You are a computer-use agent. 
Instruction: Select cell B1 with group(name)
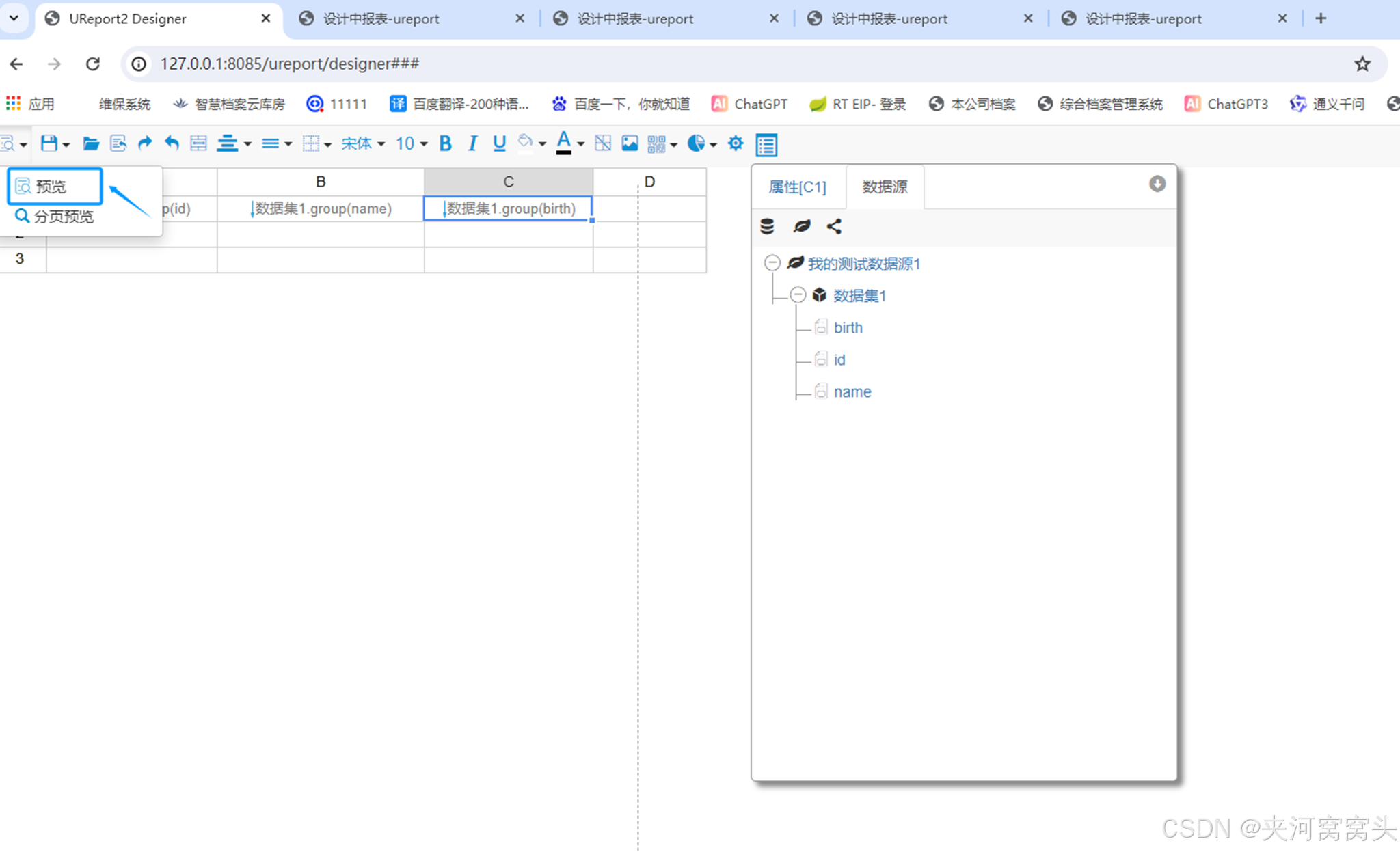tap(321, 209)
